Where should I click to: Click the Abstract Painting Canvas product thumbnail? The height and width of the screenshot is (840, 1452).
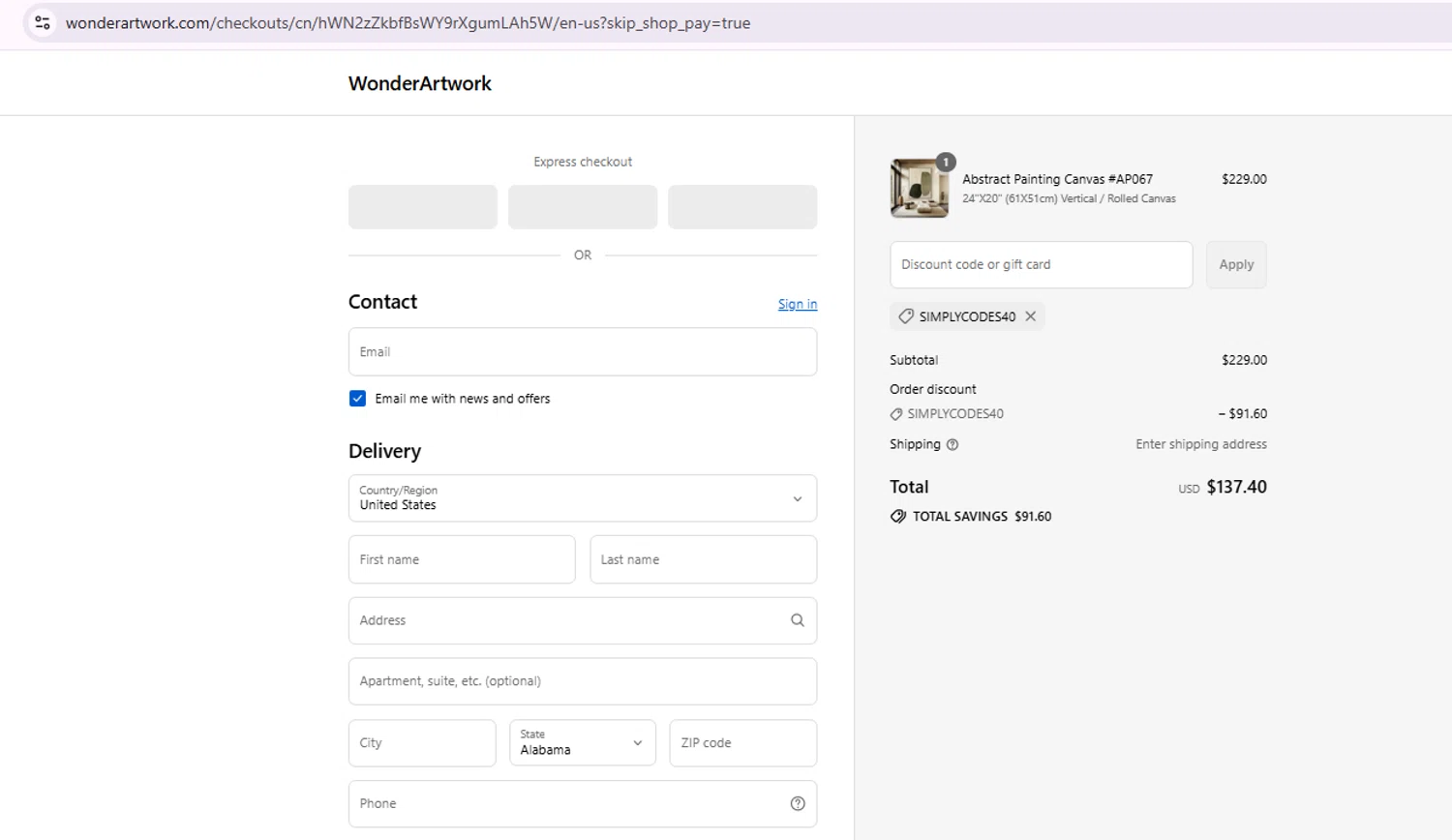(x=920, y=189)
